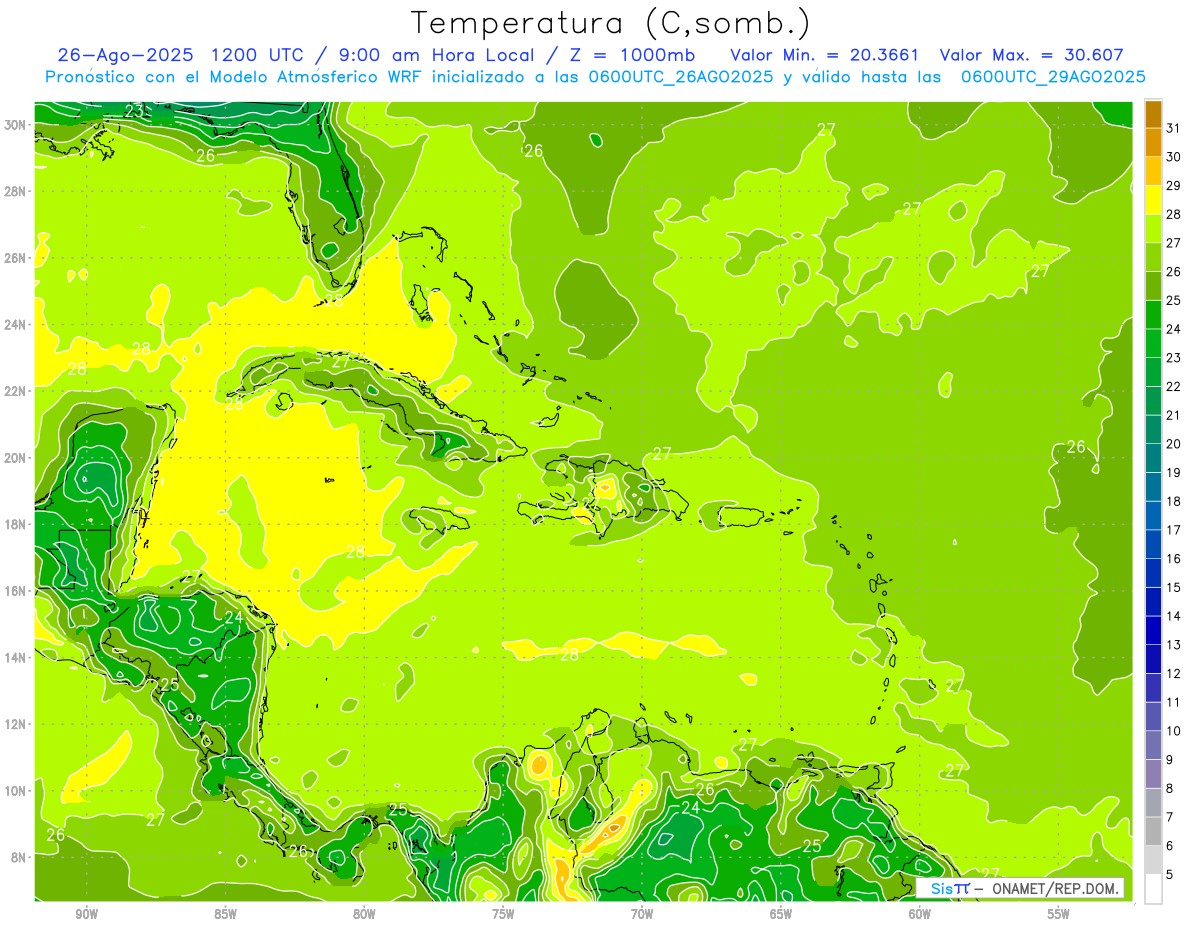
Task: Pick the olive-green swatch between 25 and 26
Action: [x=1153, y=286]
